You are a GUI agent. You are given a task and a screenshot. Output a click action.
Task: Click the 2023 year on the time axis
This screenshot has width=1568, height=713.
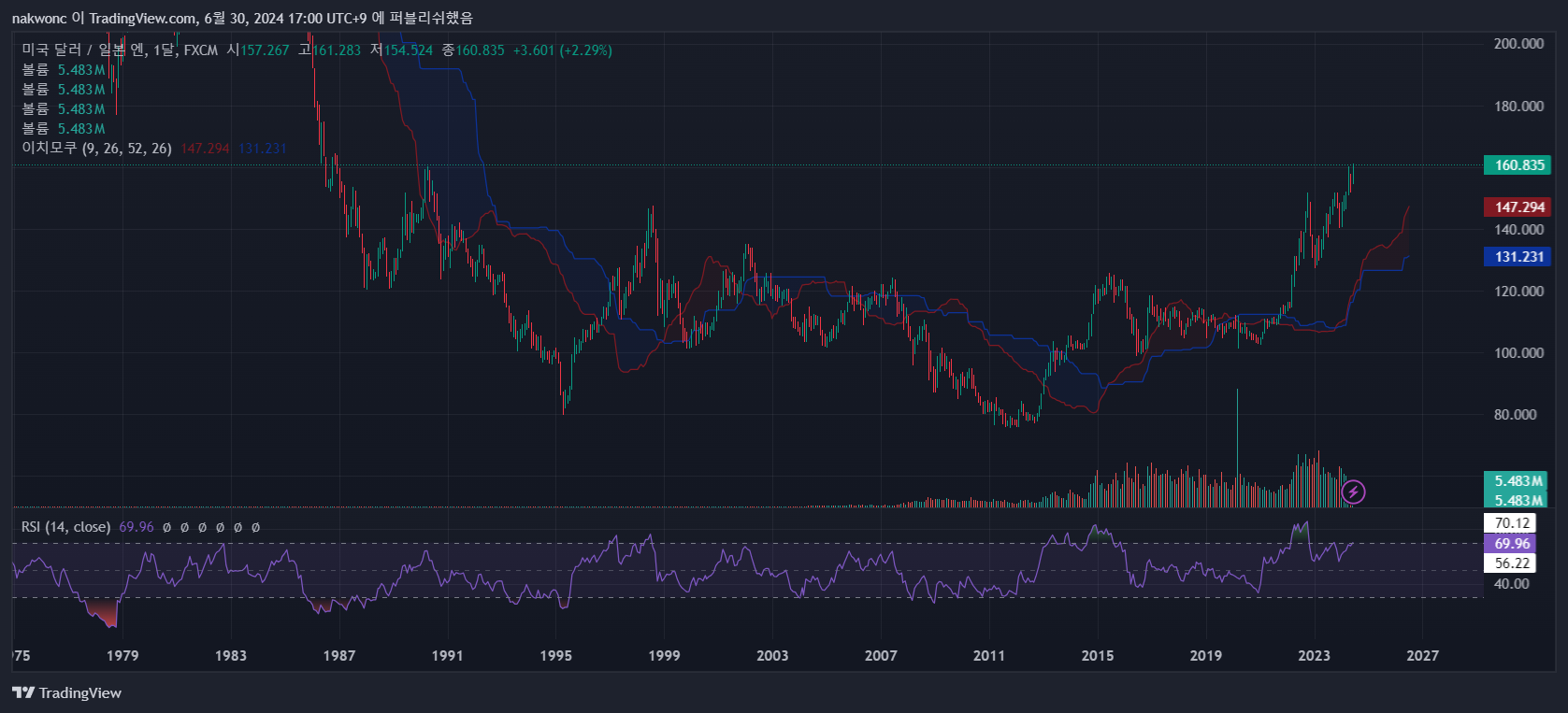[1314, 655]
